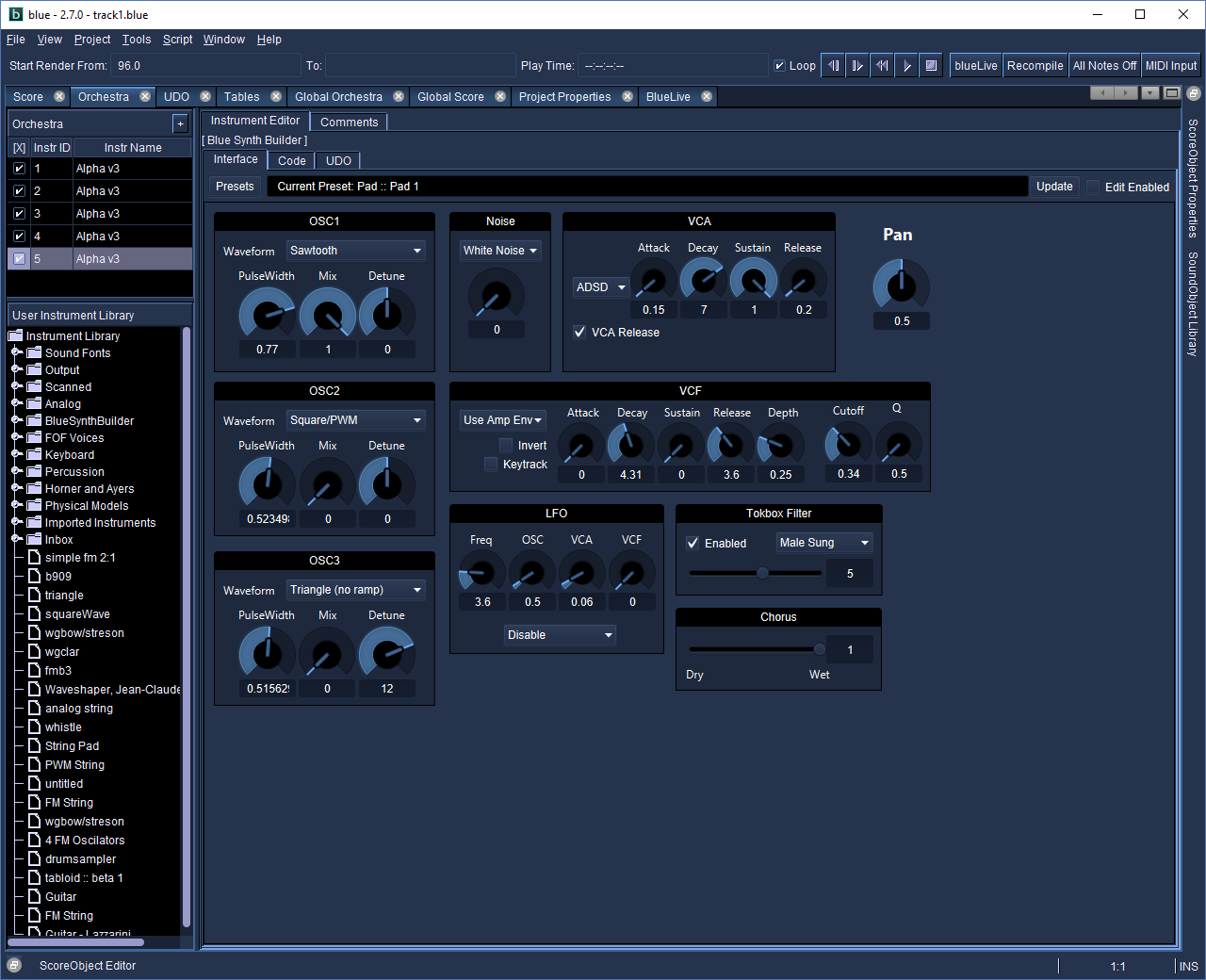1206x980 pixels.
Task: Click the rewind to start button
Action: 882,66
